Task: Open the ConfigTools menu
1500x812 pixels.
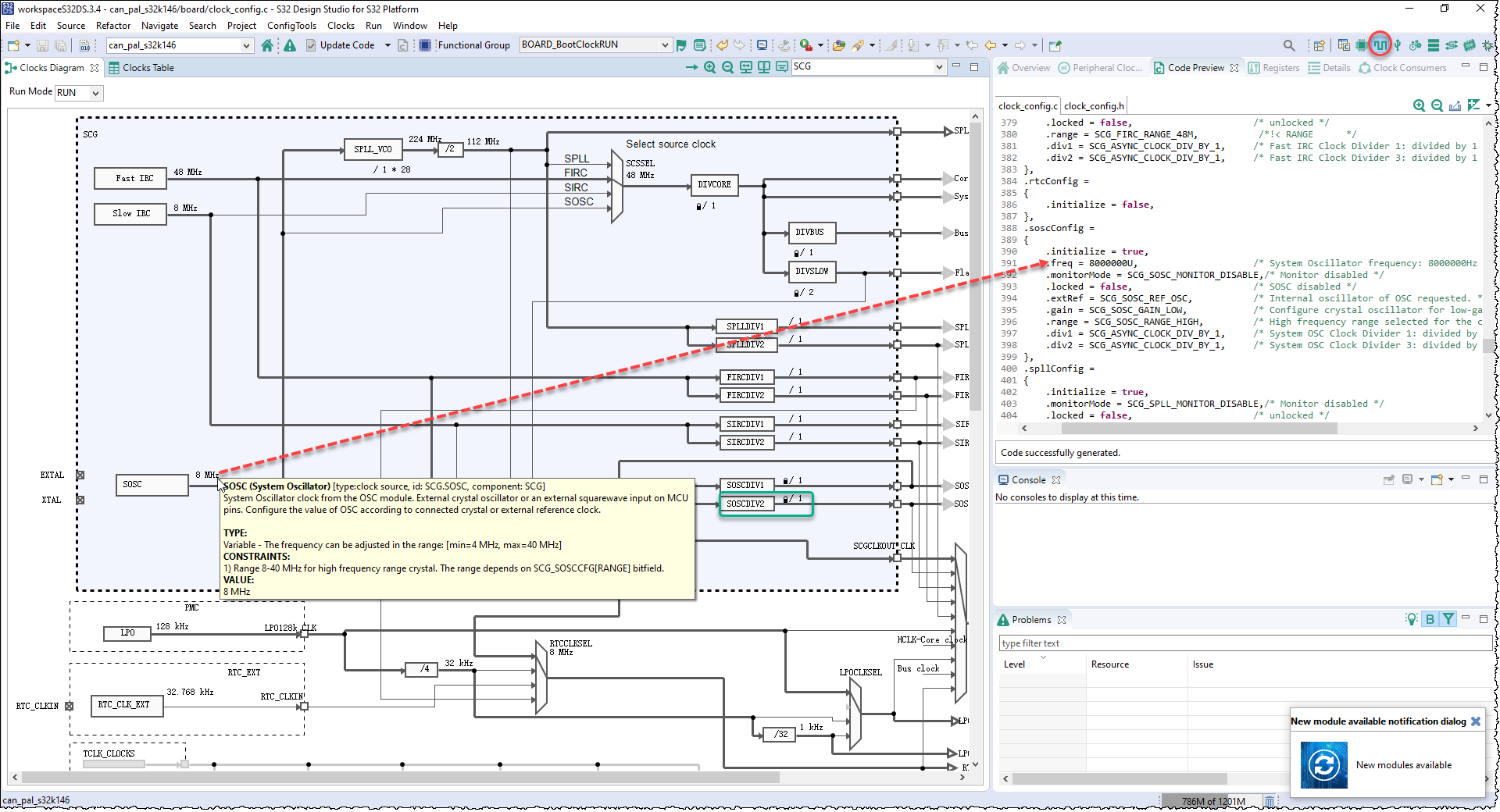Action: [x=291, y=26]
